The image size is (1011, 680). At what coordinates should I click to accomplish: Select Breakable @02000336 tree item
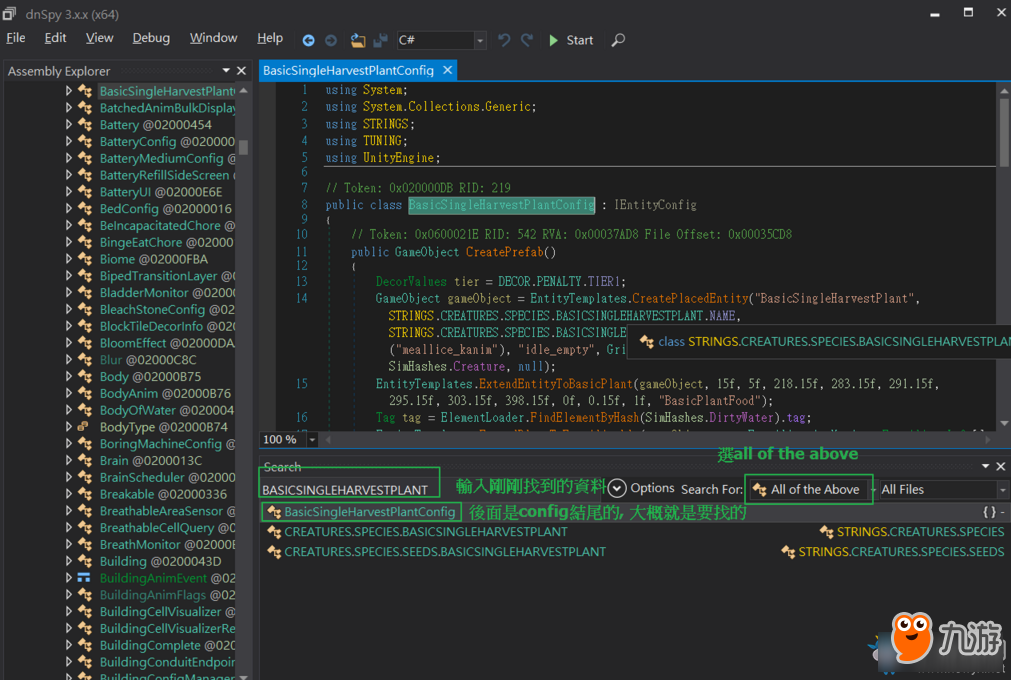(x=163, y=494)
